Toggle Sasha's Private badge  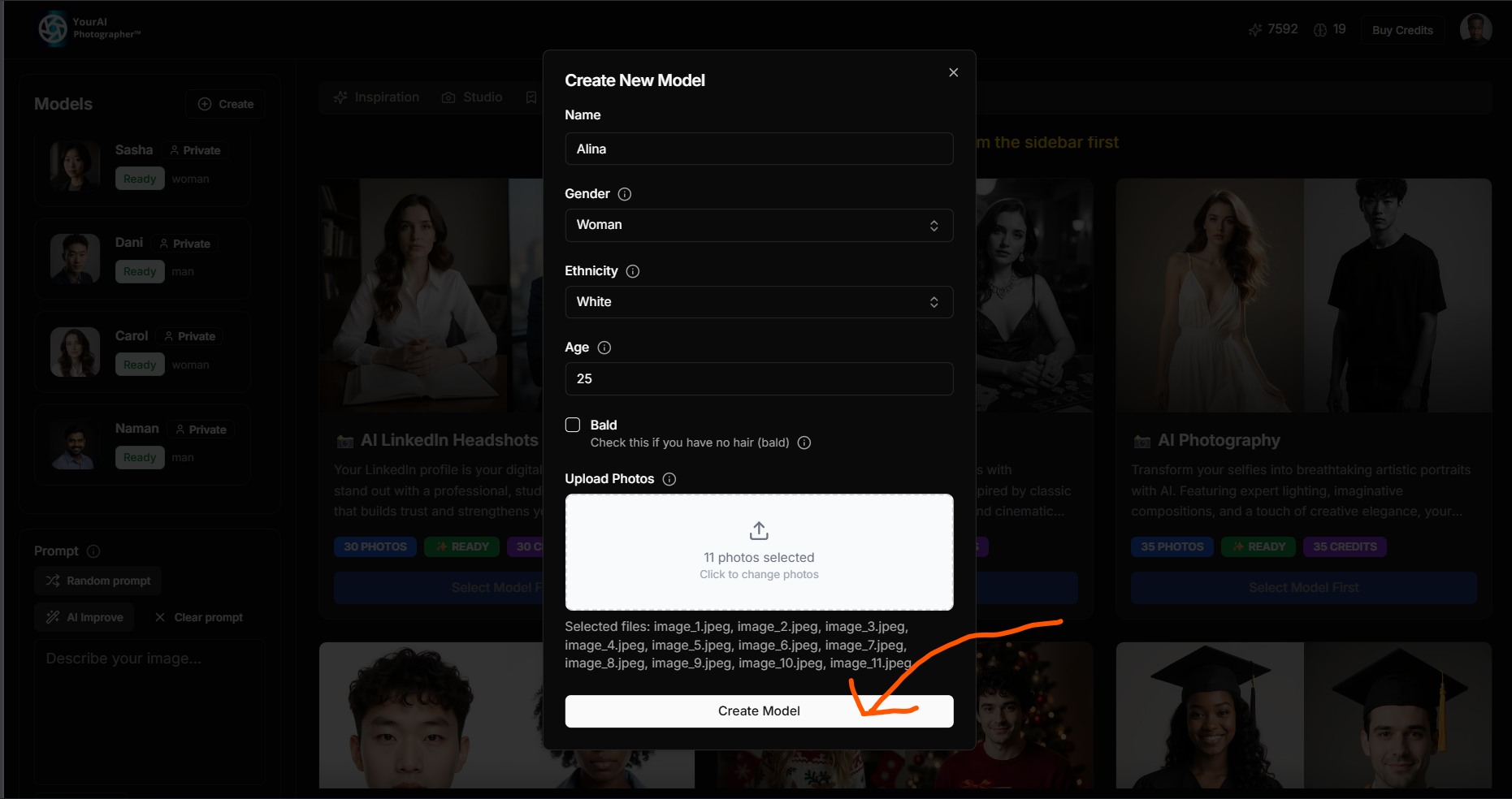tap(195, 150)
